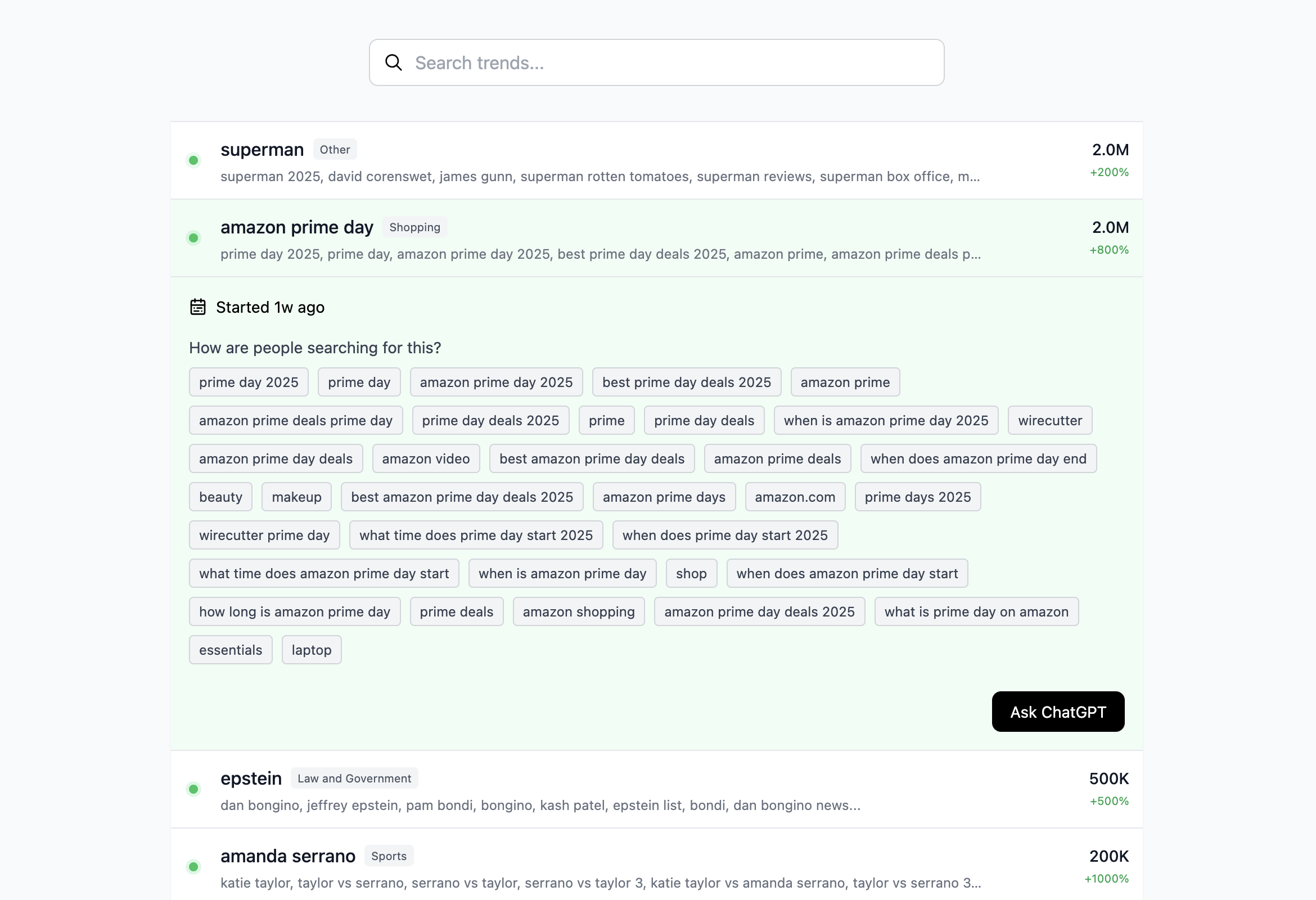
Task: Select the 'laptop' search chip
Action: click(312, 650)
